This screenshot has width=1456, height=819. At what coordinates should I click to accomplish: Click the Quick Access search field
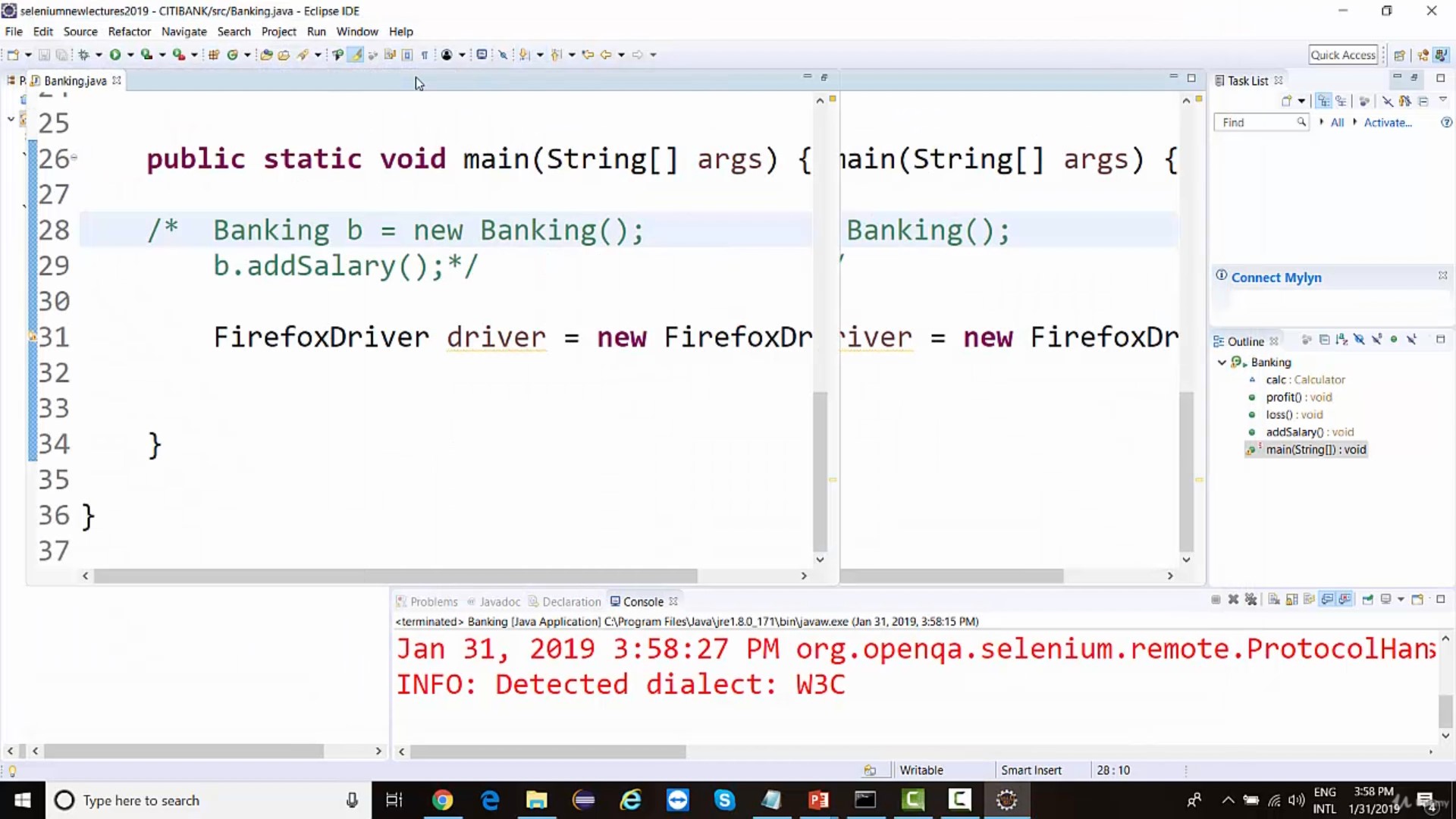(x=1343, y=55)
